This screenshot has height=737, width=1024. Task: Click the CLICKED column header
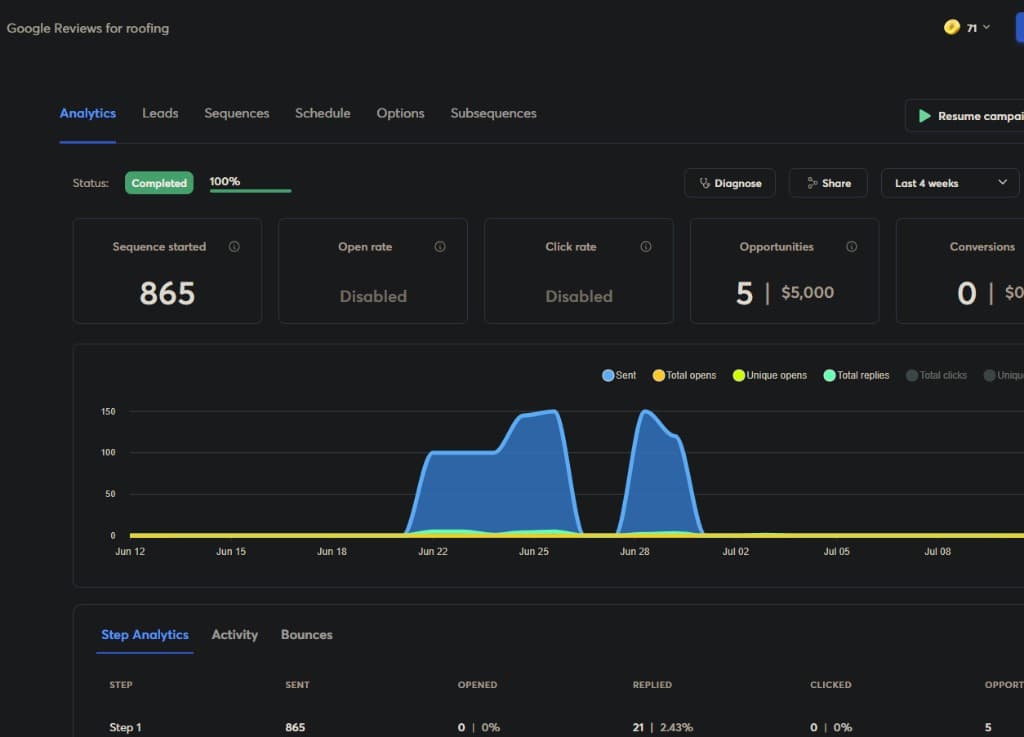click(x=831, y=685)
